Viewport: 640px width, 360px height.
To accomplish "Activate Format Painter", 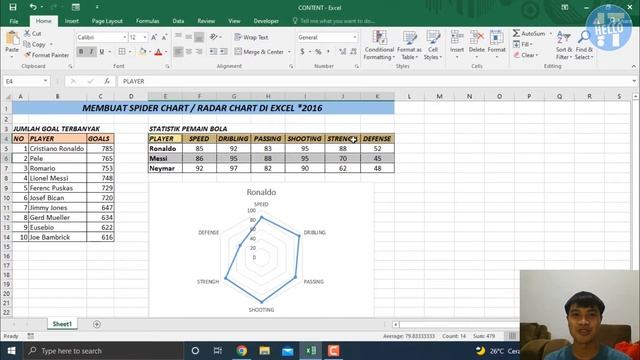I will 46,55.
